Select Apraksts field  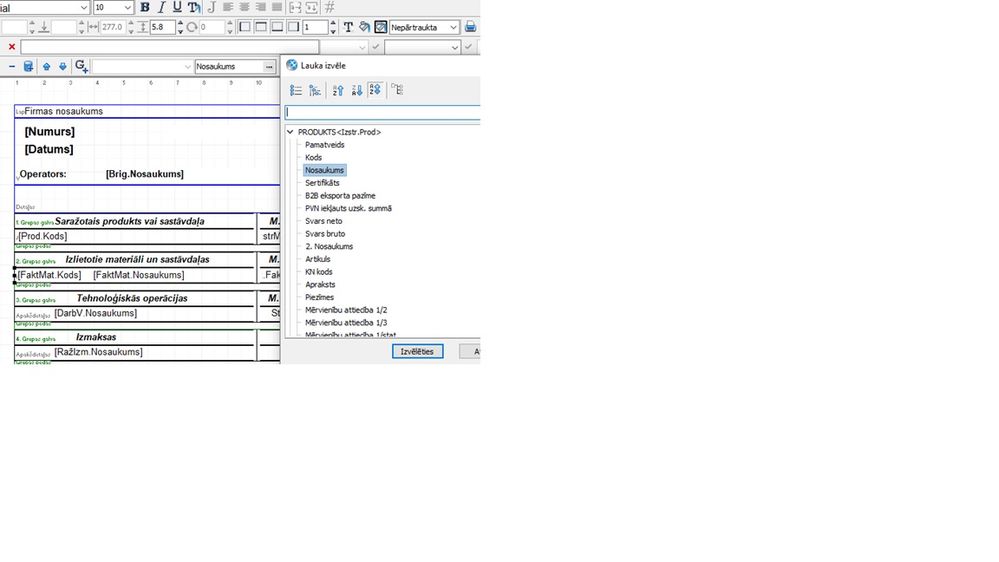pos(320,285)
